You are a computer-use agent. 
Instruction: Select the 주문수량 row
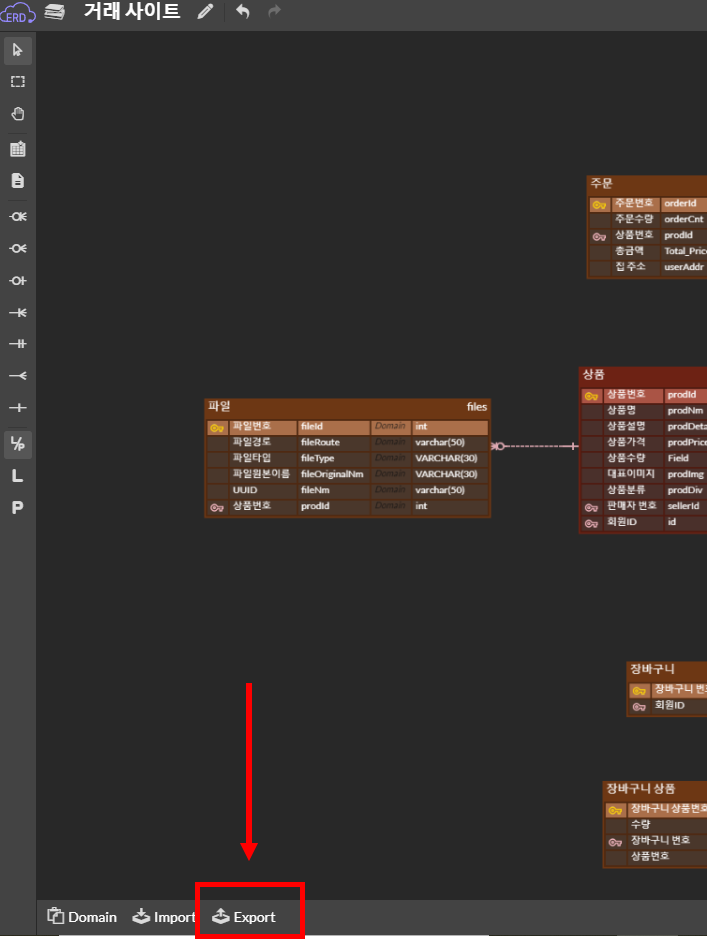(648, 219)
